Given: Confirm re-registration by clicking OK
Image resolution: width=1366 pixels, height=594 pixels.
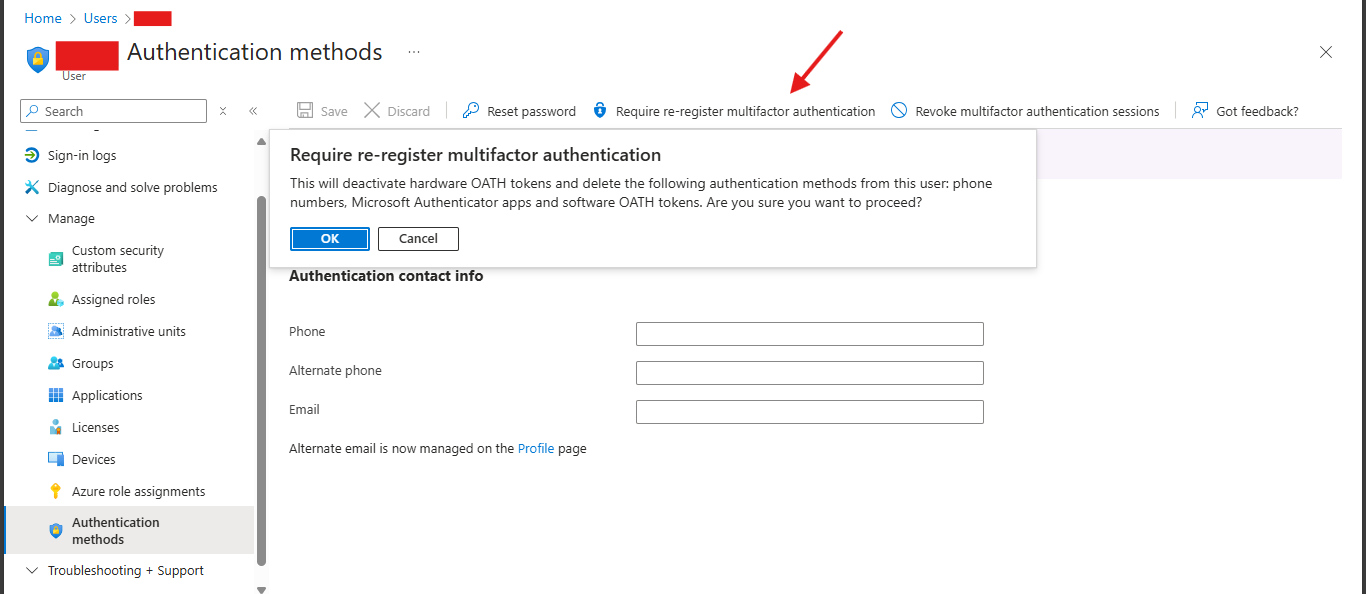Looking at the screenshot, I should coord(329,238).
